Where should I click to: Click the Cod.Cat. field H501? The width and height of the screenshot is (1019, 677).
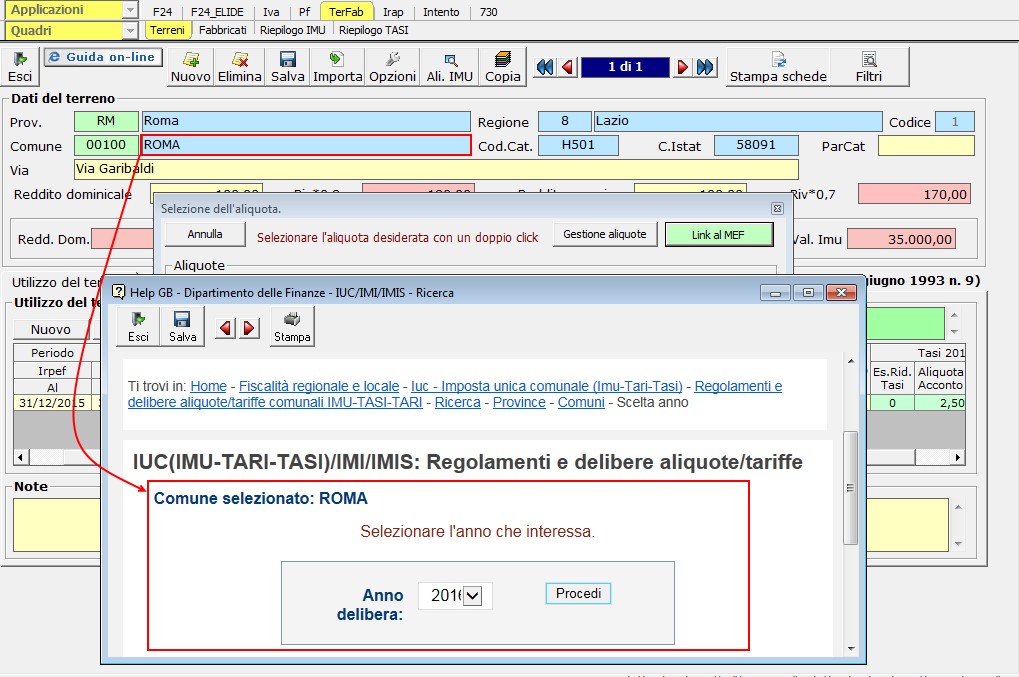pos(578,145)
